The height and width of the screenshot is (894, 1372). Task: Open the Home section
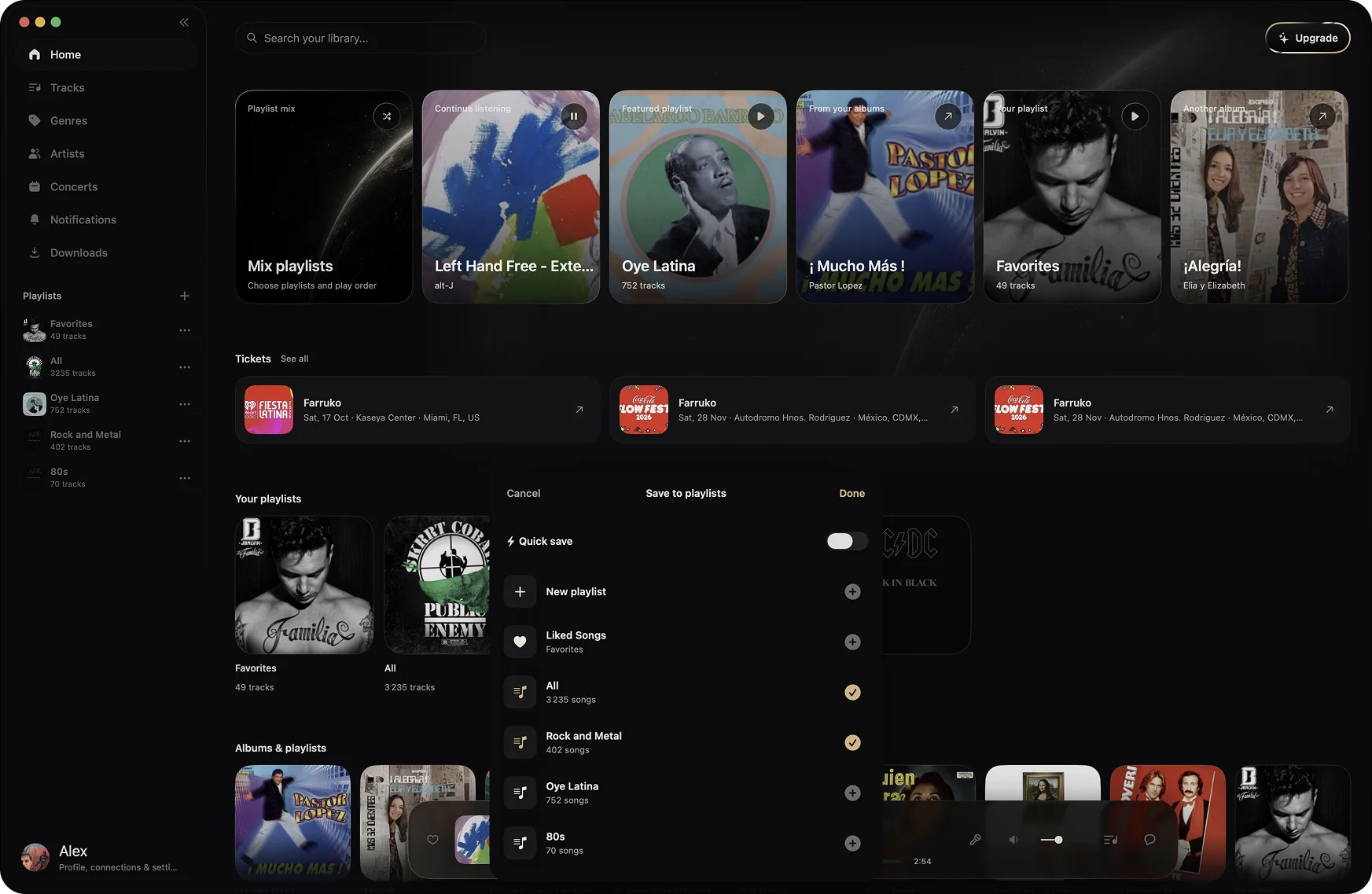(106, 54)
